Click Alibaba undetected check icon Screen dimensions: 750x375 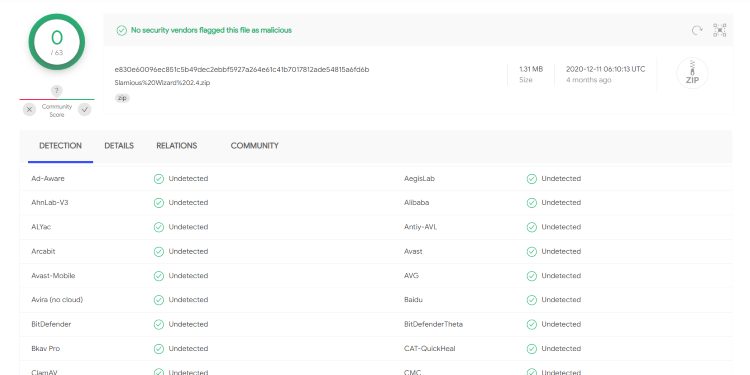point(532,203)
